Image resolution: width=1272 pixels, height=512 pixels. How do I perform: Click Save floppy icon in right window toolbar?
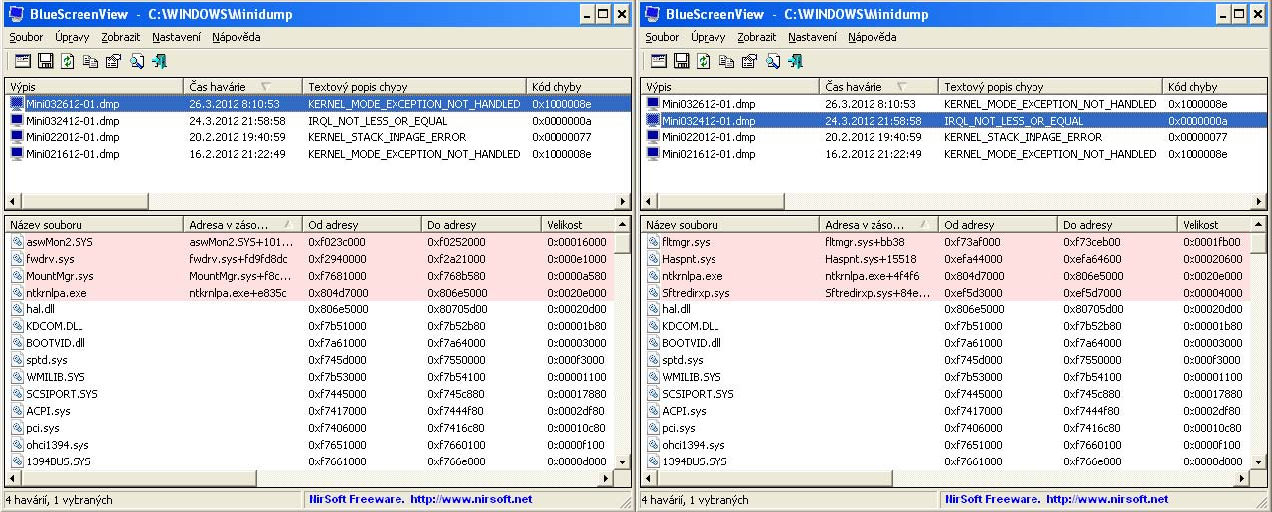[679, 61]
